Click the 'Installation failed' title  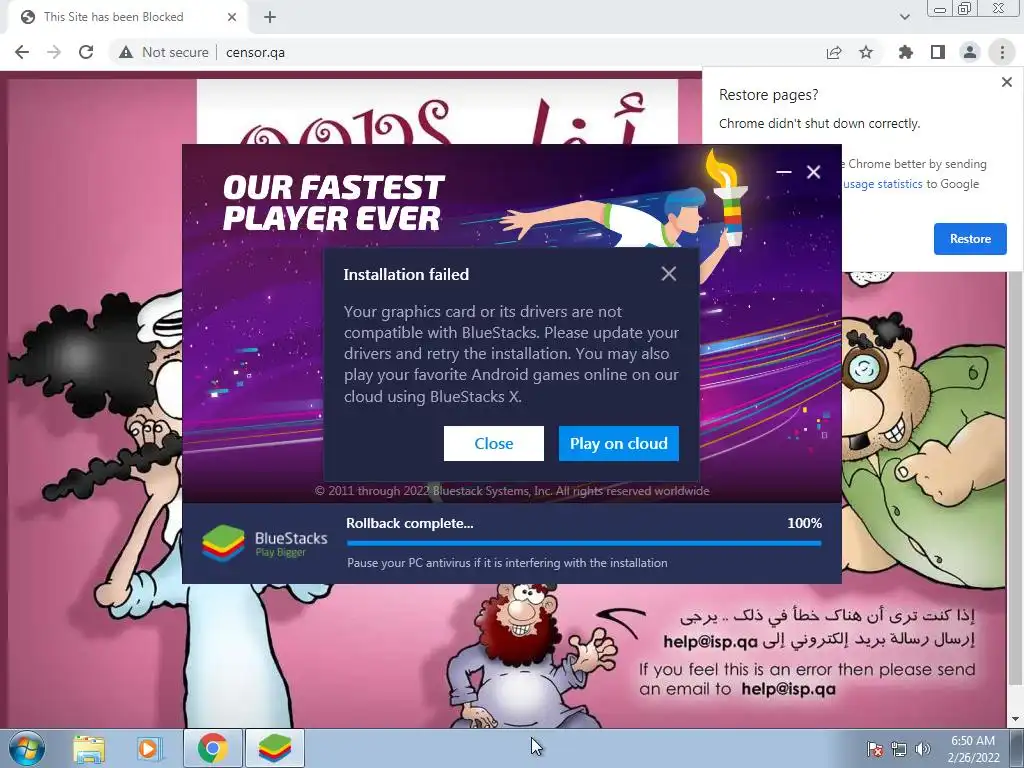point(406,274)
